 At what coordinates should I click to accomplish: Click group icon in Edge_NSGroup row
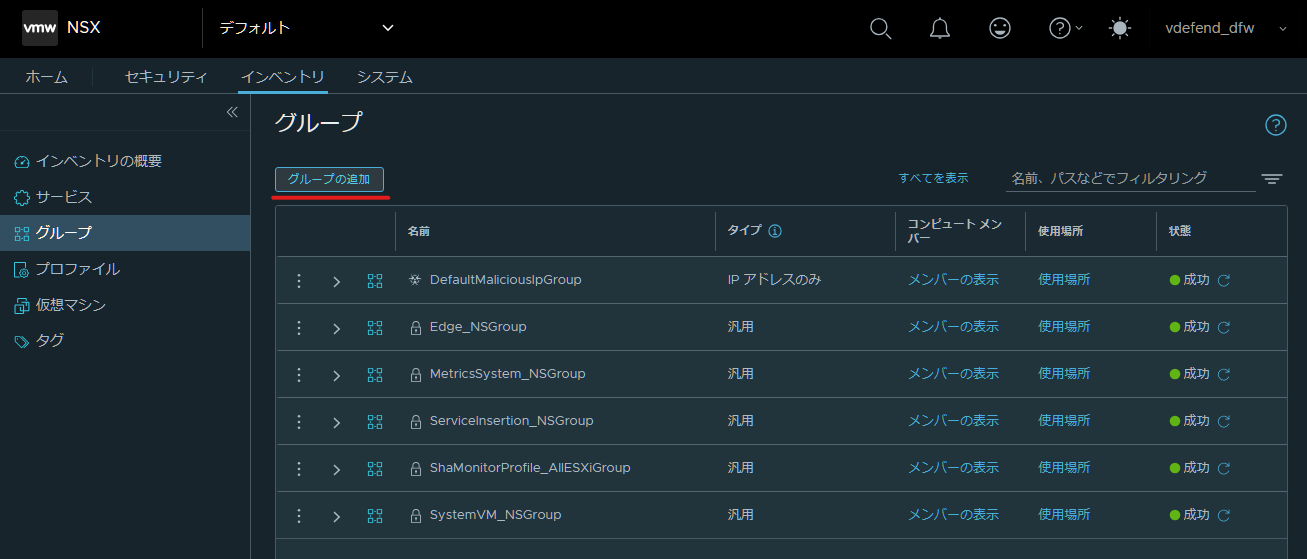(375, 328)
